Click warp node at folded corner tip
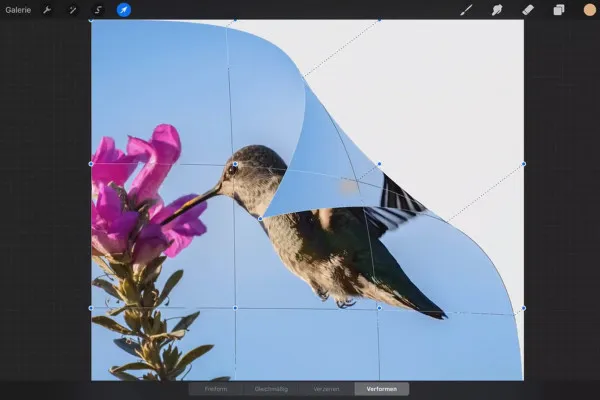The width and height of the screenshot is (600, 400). click(260, 219)
